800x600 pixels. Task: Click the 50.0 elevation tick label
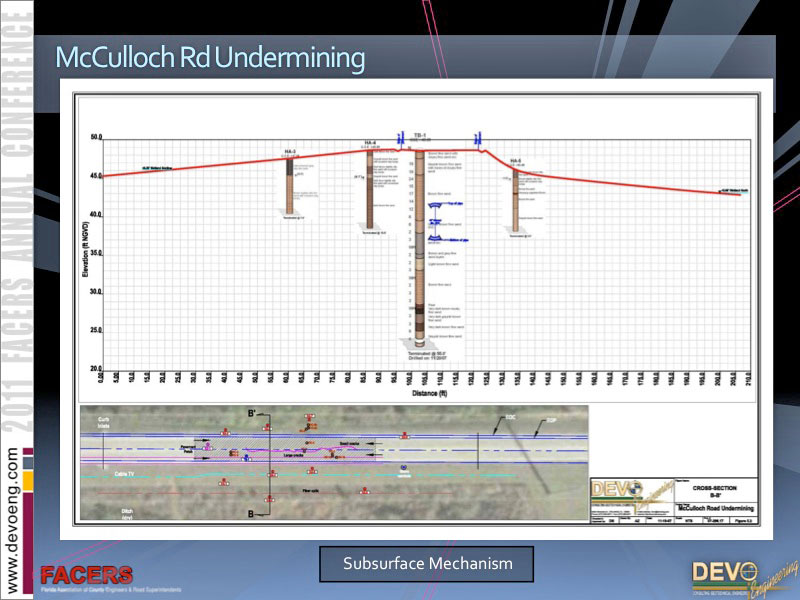pos(96,137)
